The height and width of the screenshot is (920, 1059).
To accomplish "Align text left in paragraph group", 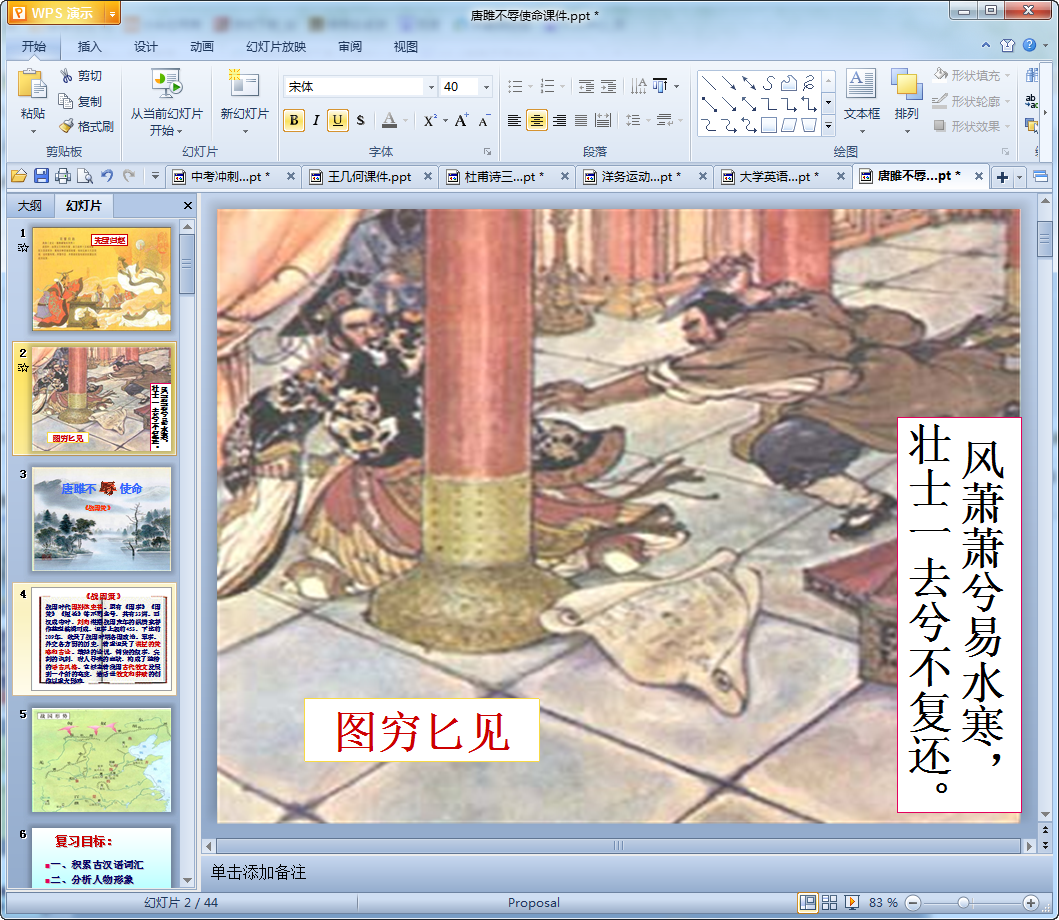I will [514, 120].
